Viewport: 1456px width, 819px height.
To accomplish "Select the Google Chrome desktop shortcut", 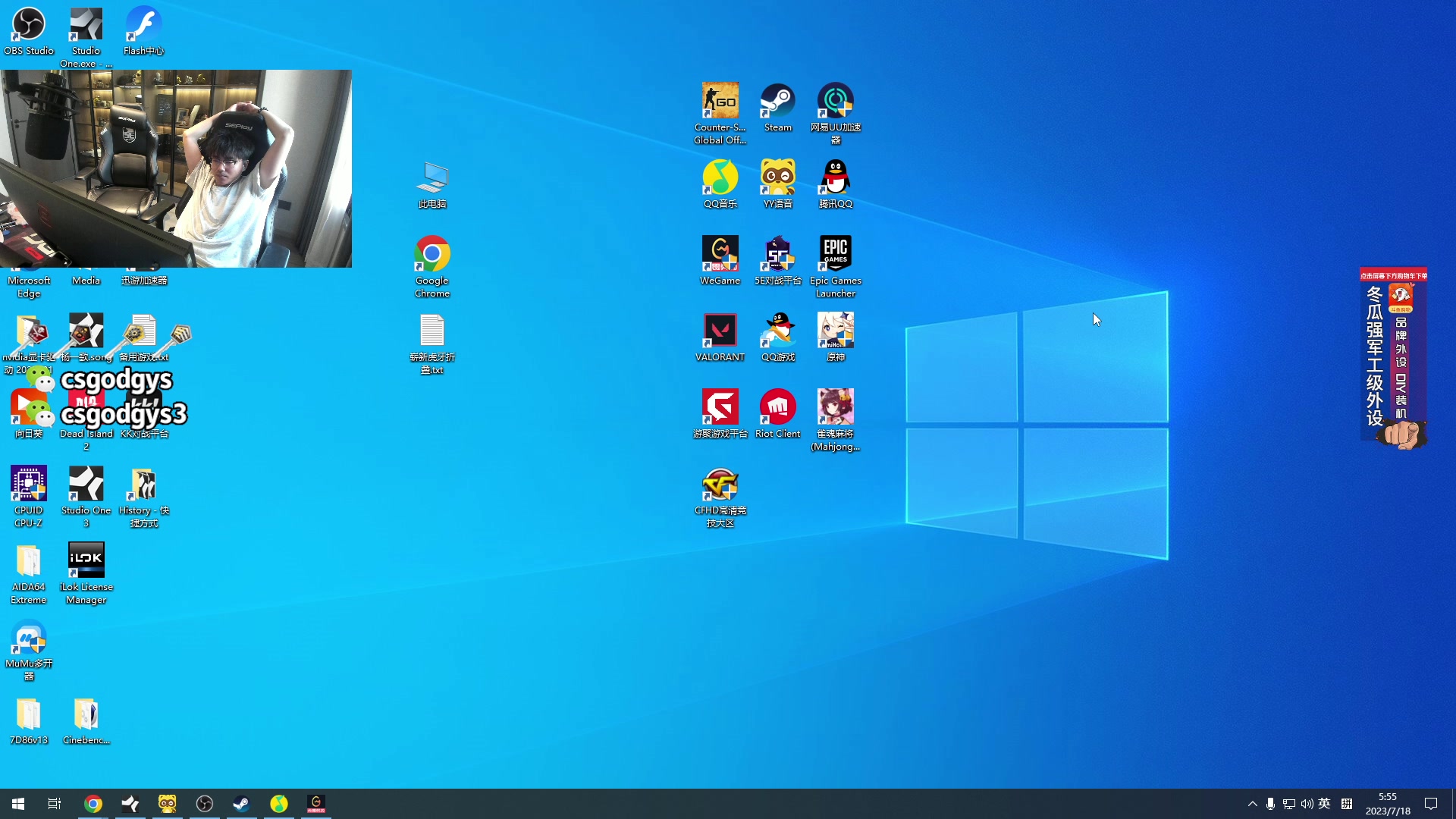I will (432, 267).
